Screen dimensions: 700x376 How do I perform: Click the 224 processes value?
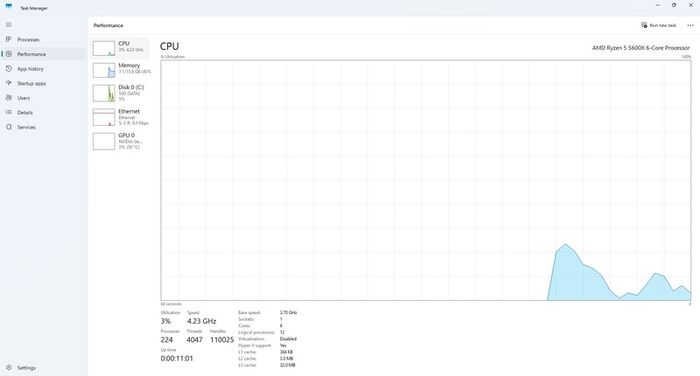pos(167,340)
